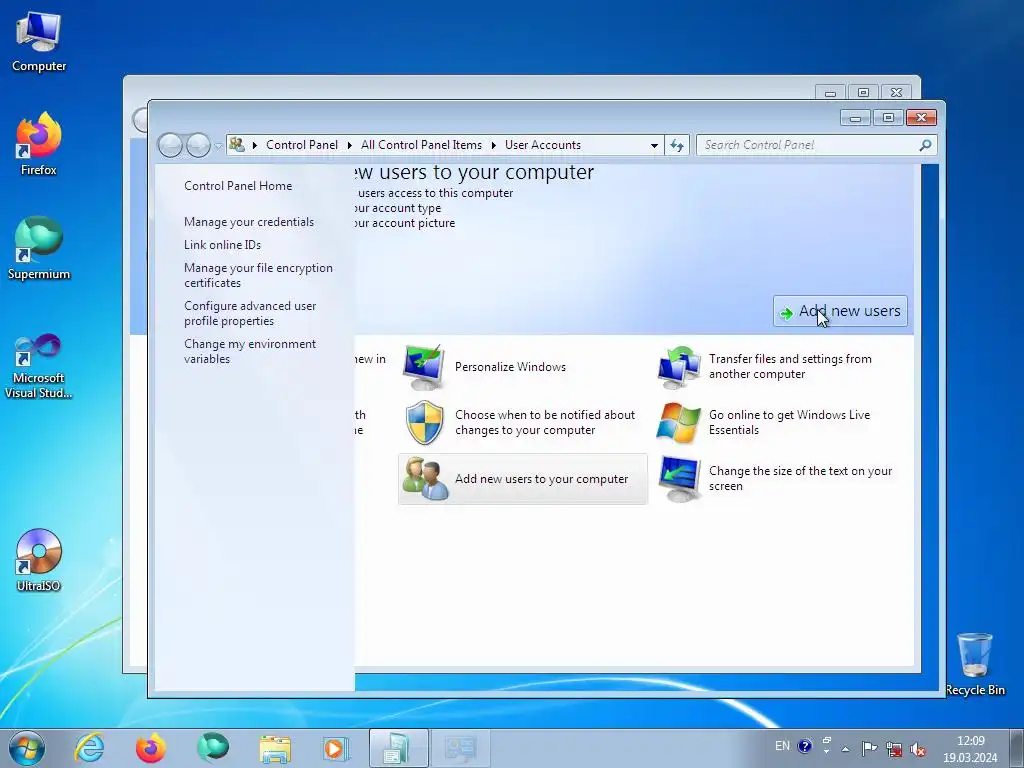Click the Control Panel breadcrumb

tap(302, 145)
